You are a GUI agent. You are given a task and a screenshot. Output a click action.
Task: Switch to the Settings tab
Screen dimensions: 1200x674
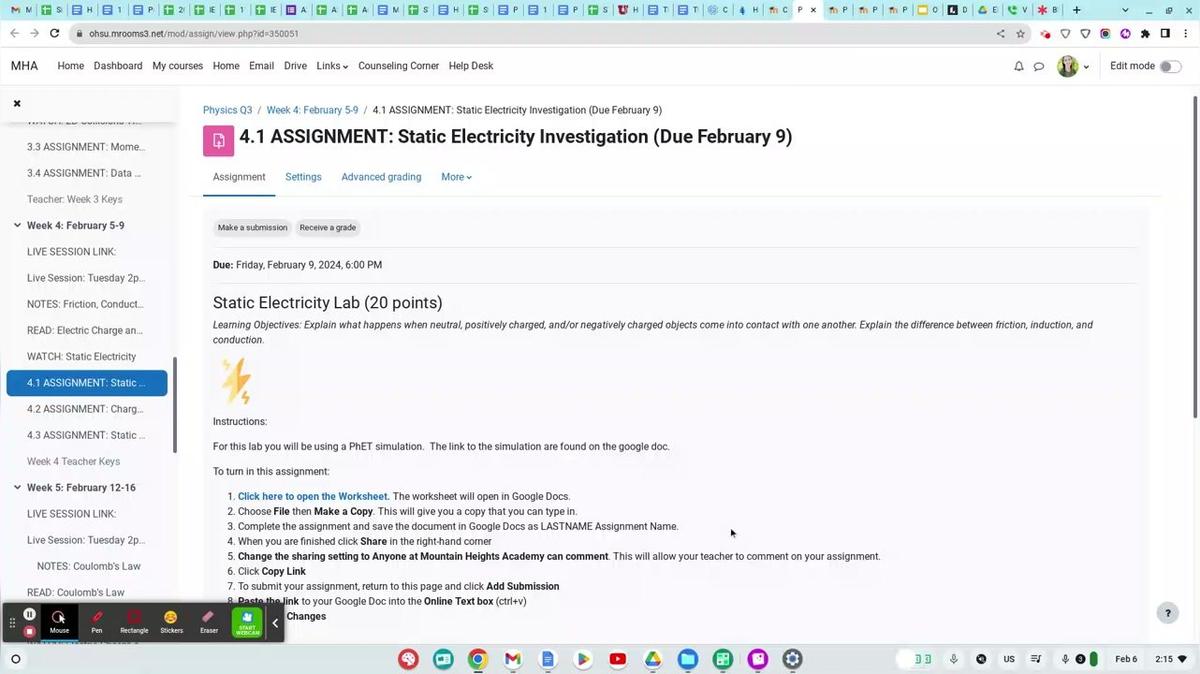303,177
